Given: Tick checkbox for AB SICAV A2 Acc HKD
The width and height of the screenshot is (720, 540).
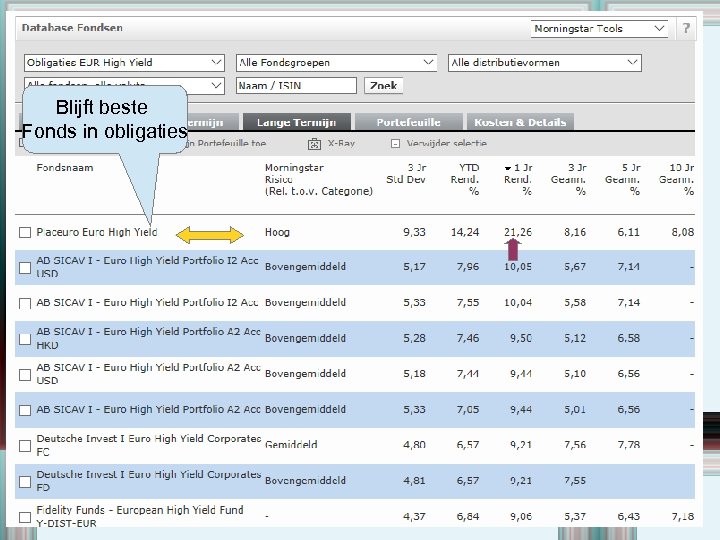Looking at the screenshot, I should pos(25,339).
